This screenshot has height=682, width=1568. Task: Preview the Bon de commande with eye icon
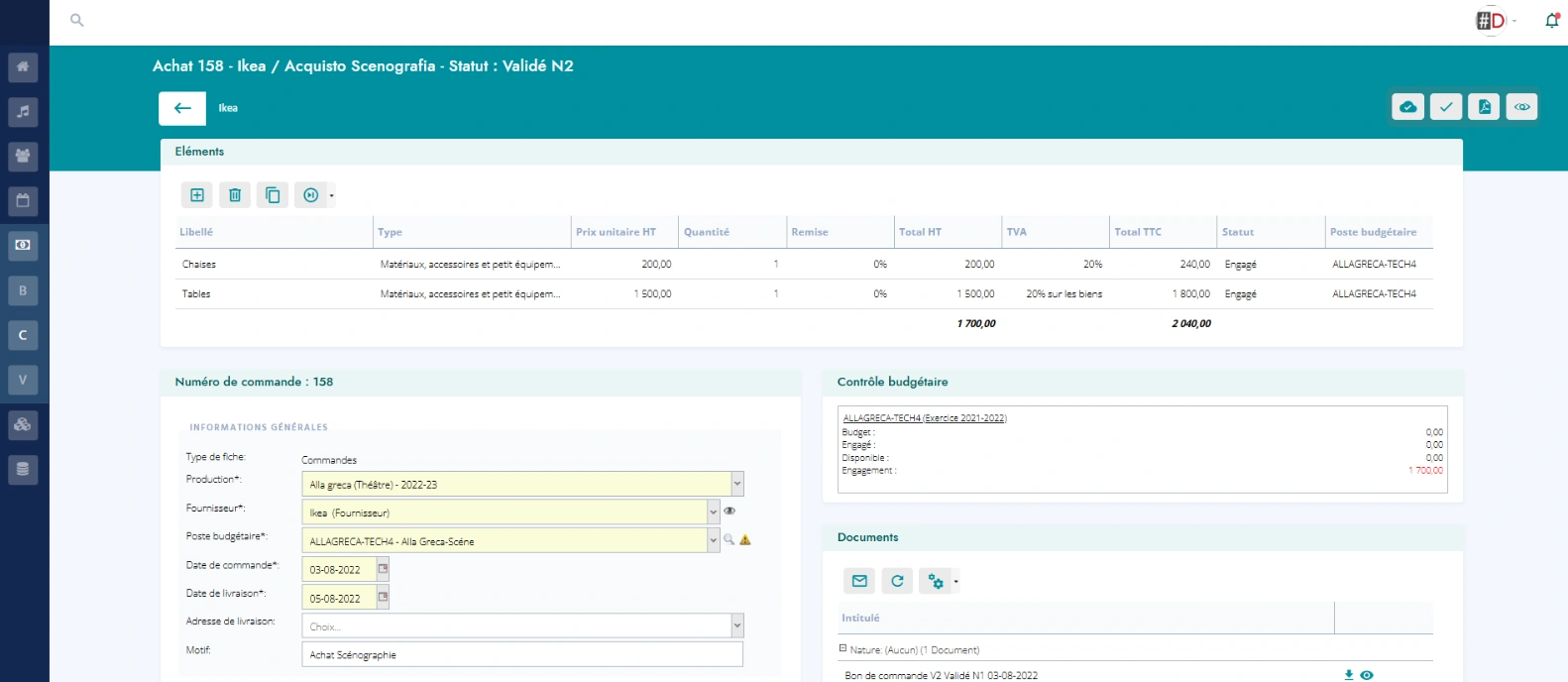coord(1367,675)
